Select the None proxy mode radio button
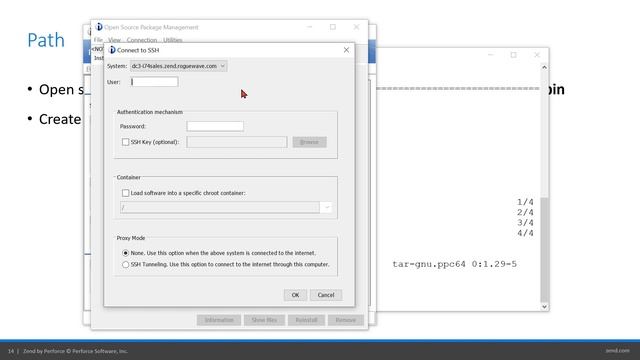 [125, 253]
